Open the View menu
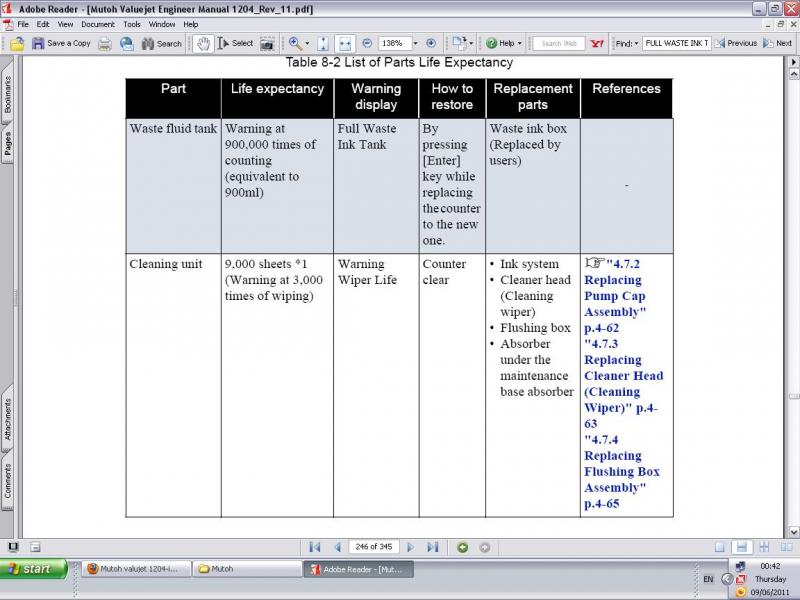The width and height of the screenshot is (800, 600). [x=65, y=24]
